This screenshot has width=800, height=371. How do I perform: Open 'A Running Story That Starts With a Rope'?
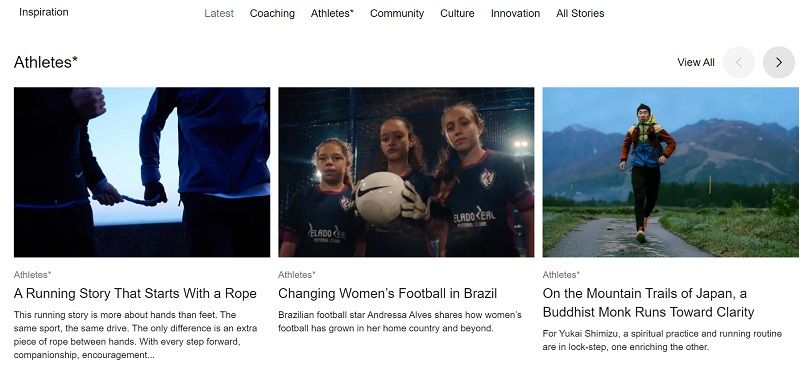click(x=135, y=294)
